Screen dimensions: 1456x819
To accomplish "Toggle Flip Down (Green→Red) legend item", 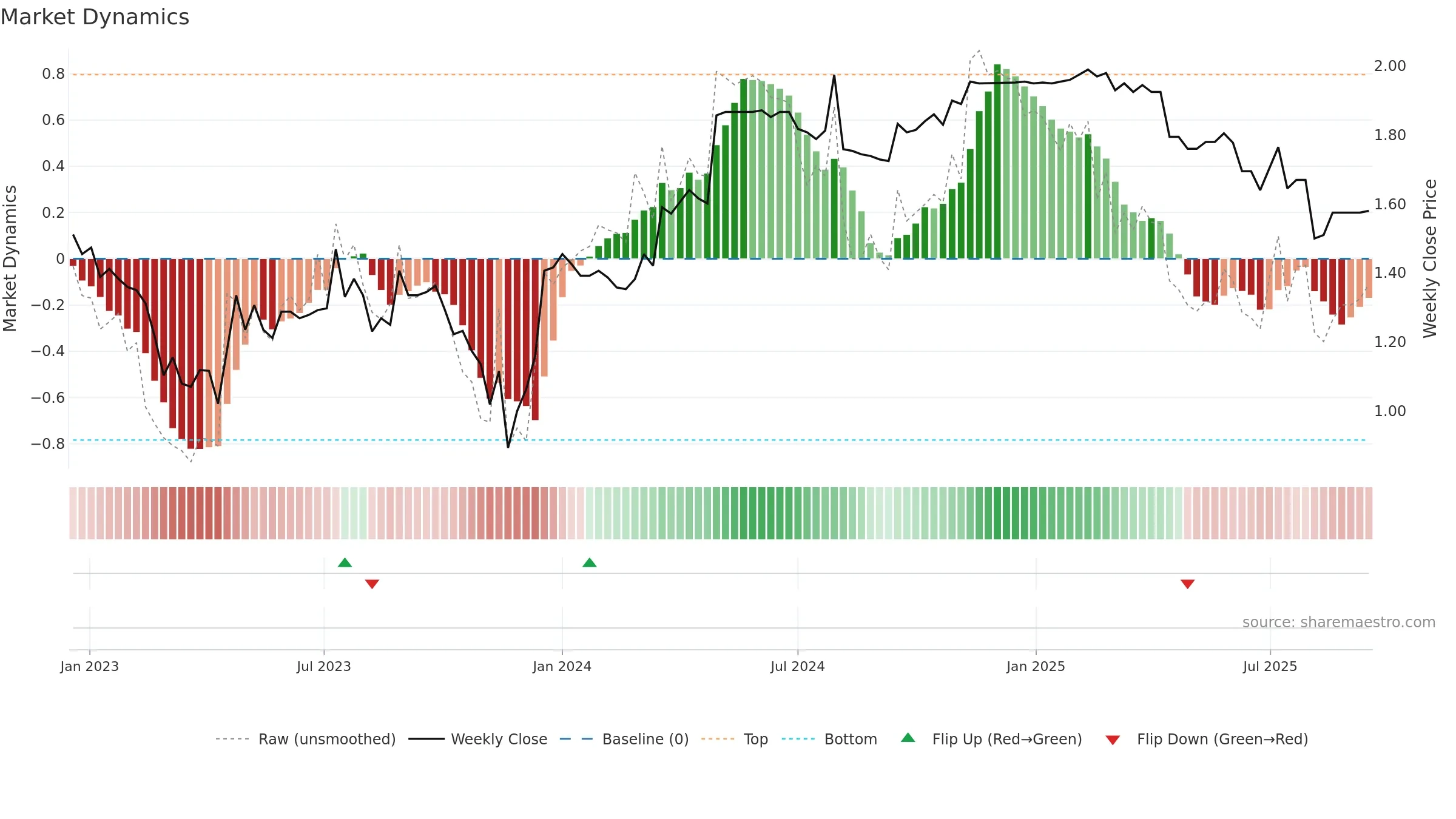I will pos(1207,739).
